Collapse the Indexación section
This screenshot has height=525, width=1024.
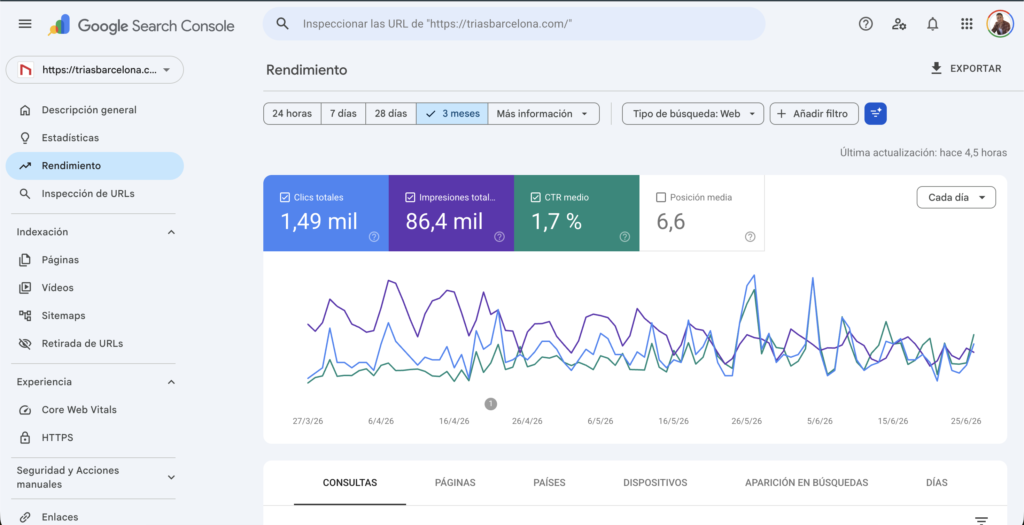[x=171, y=232]
